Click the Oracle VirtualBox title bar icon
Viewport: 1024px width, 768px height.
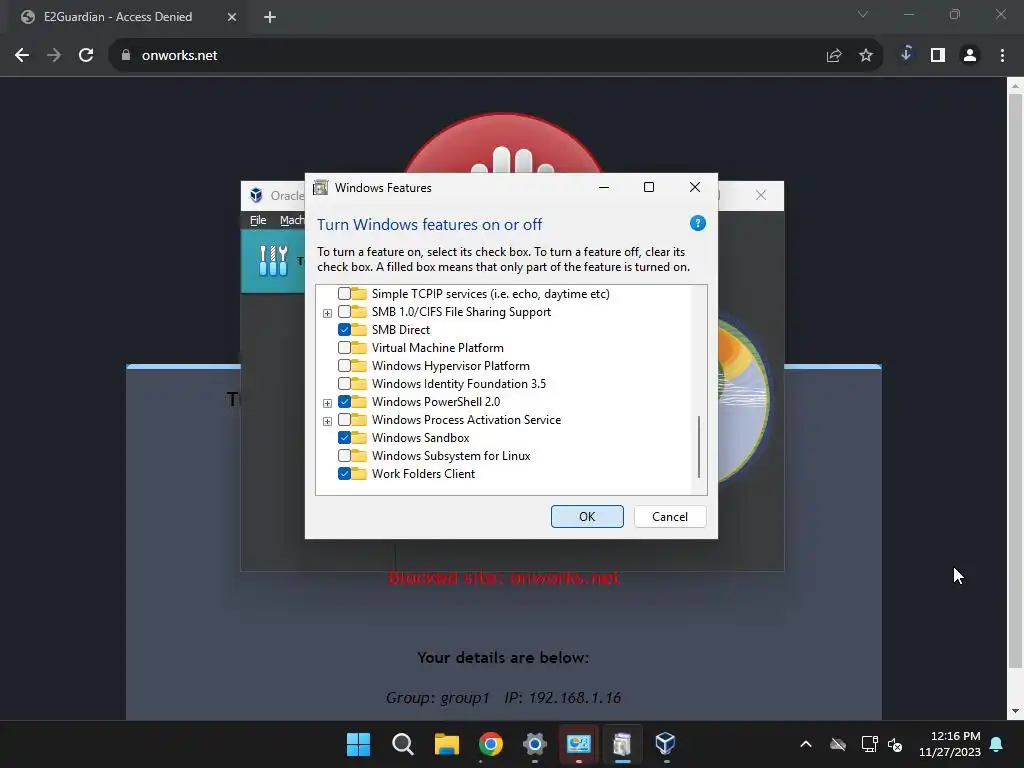(256, 195)
